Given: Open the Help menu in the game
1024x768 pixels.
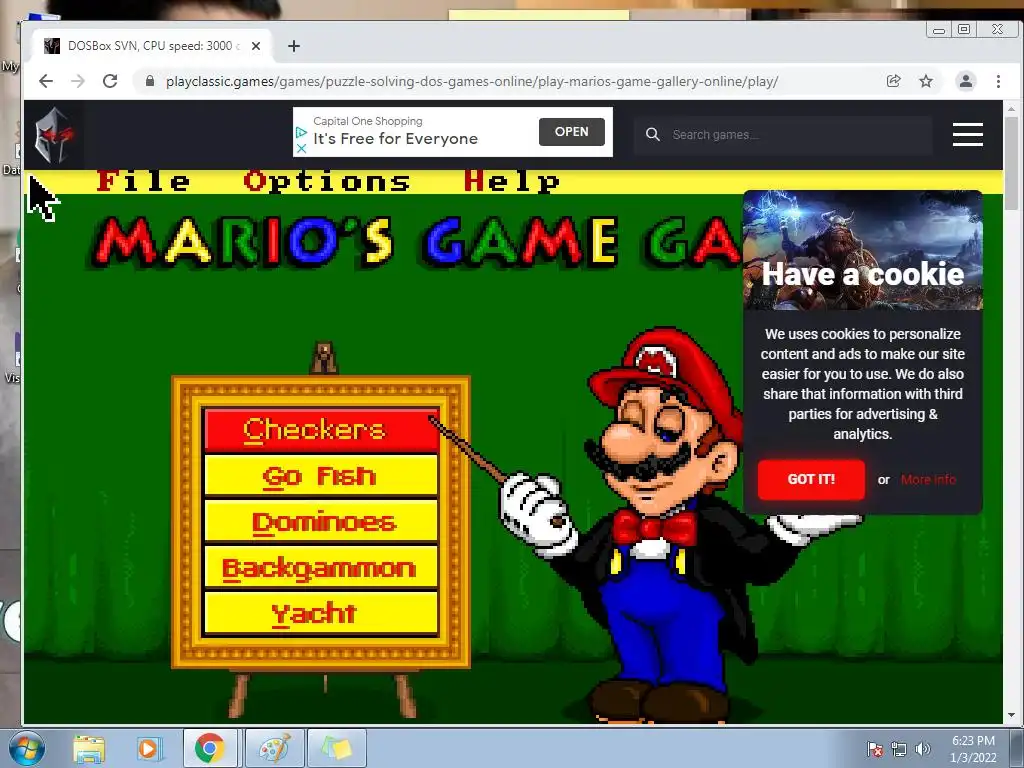Looking at the screenshot, I should (511, 181).
